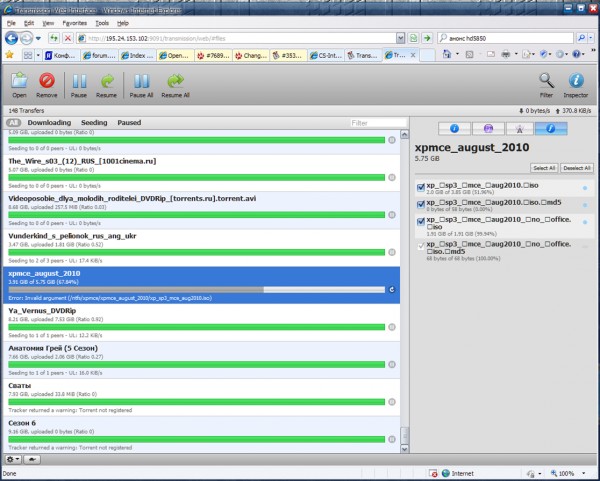Open the settings gear menu at bottom left

click(x=13, y=459)
